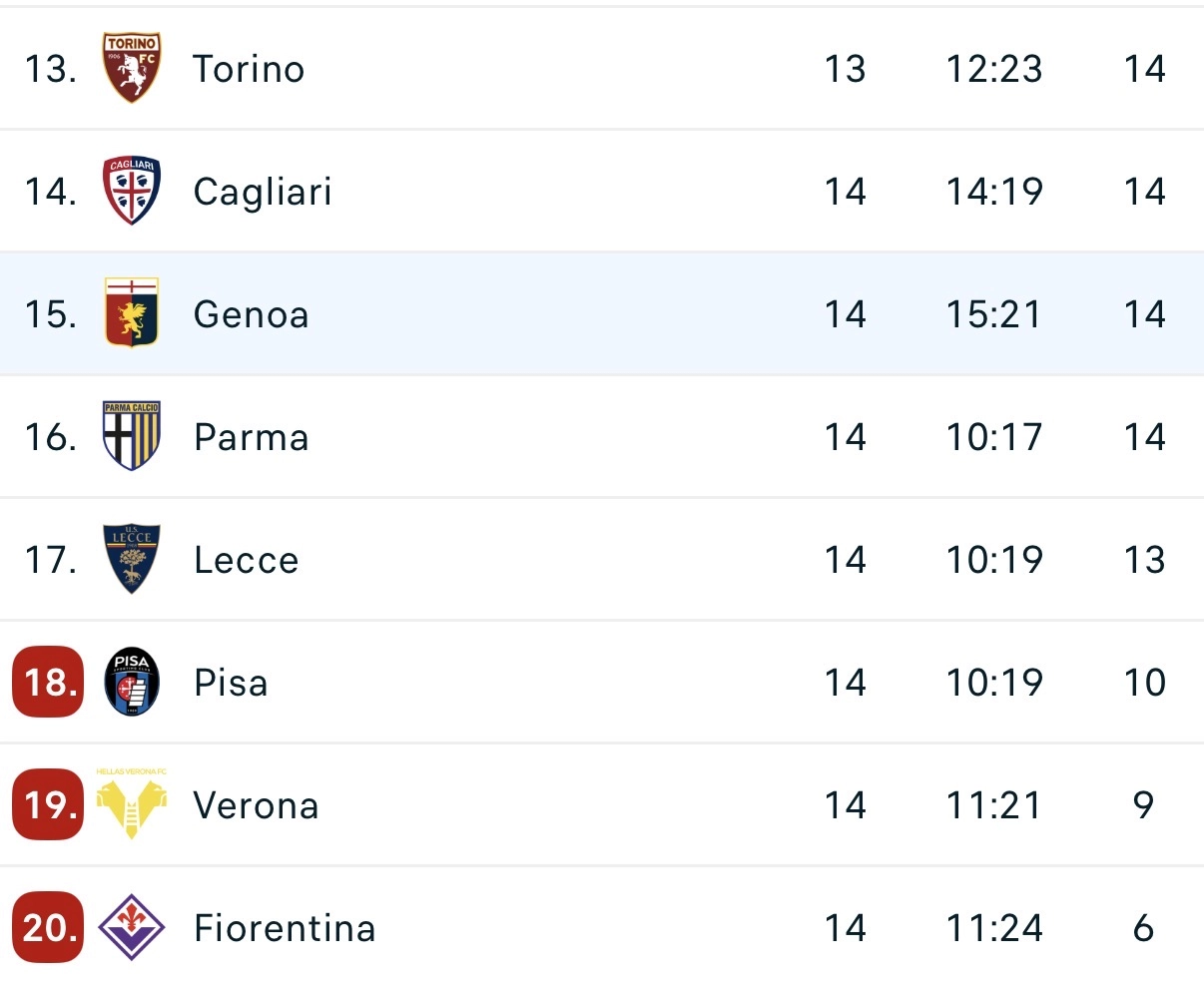Click the Parma Calcio crest

click(x=132, y=436)
